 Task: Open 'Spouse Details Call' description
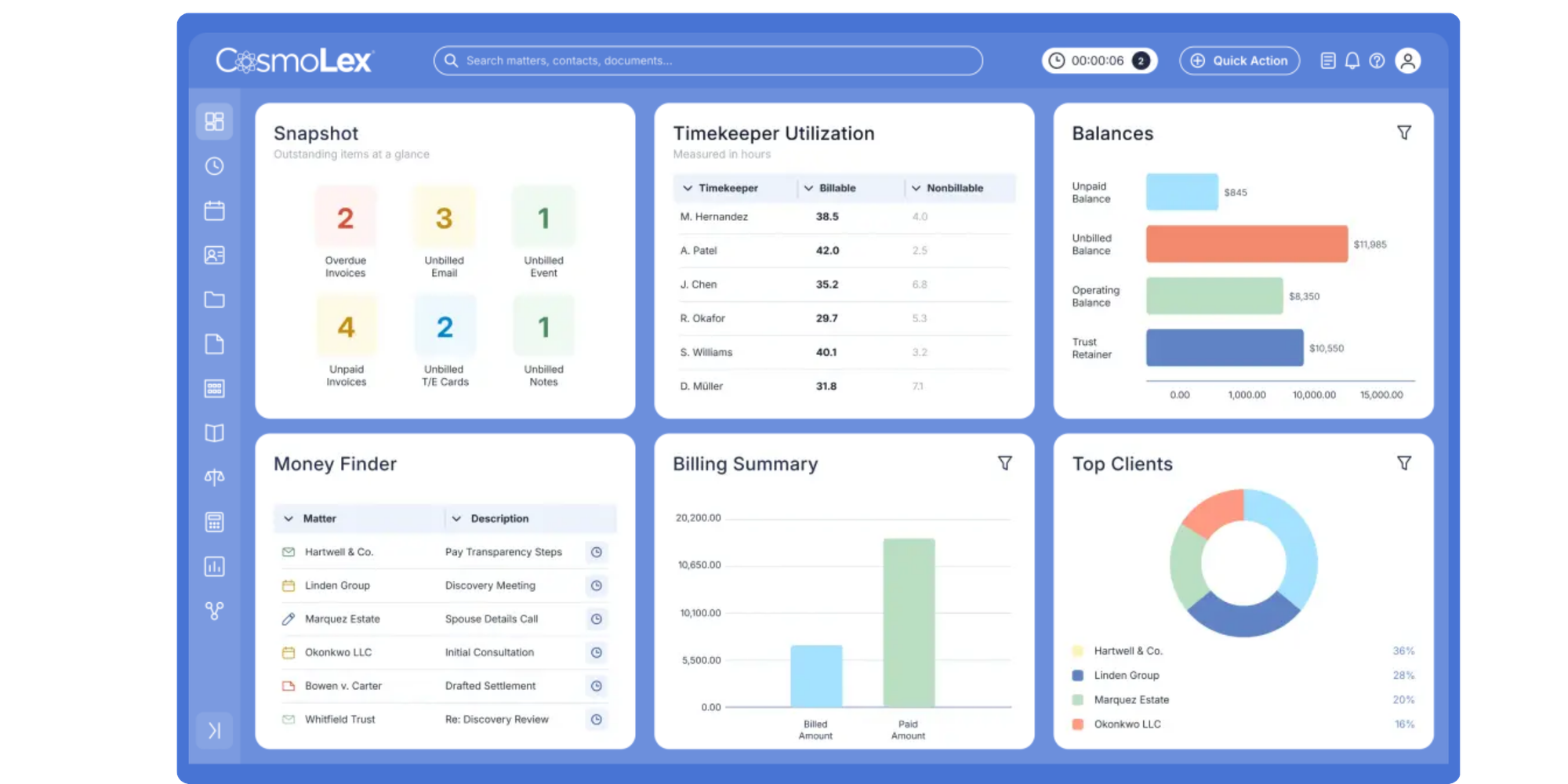tap(492, 619)
